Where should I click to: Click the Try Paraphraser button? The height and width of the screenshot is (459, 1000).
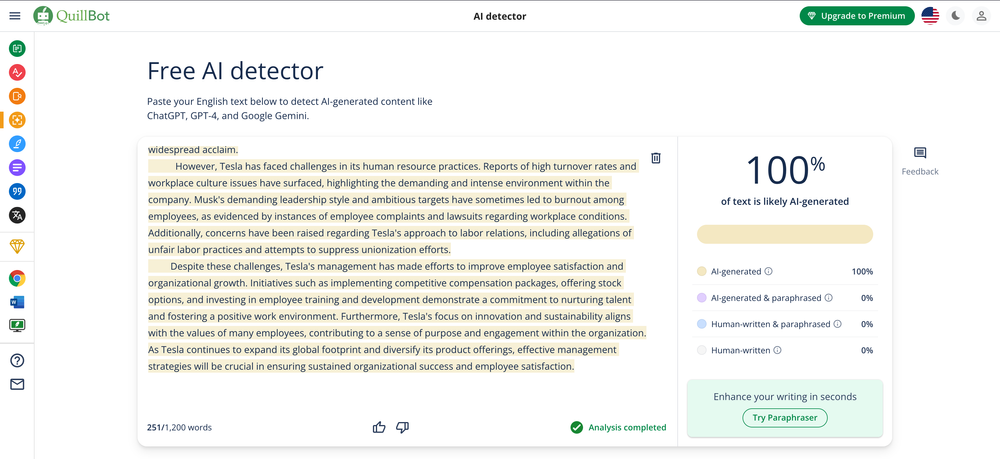coord(785,418)
